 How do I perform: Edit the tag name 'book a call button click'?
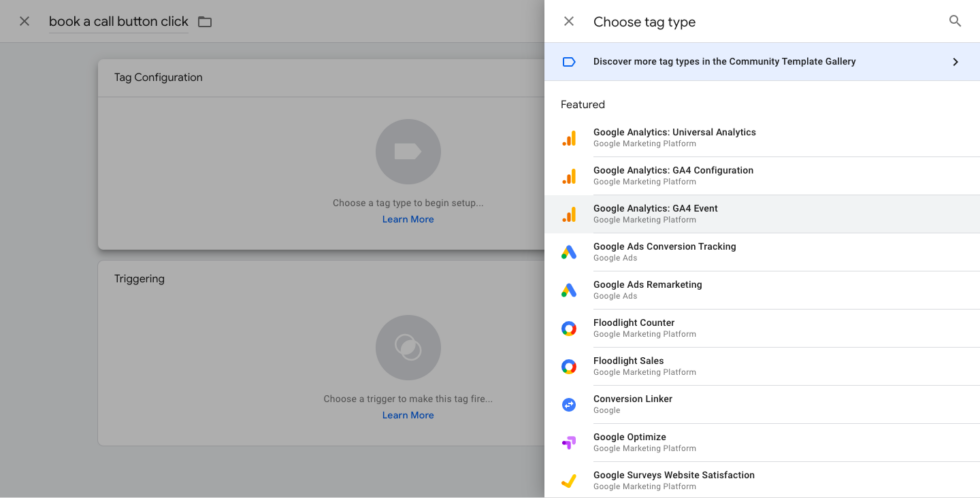pyautogui.click(x=118, y=21)
